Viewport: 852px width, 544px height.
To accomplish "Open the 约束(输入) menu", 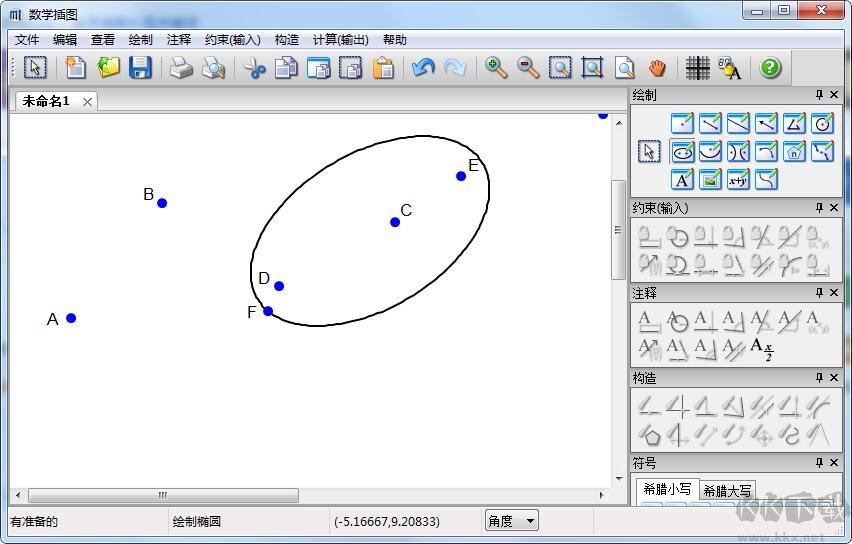I will tap(232, 40).
